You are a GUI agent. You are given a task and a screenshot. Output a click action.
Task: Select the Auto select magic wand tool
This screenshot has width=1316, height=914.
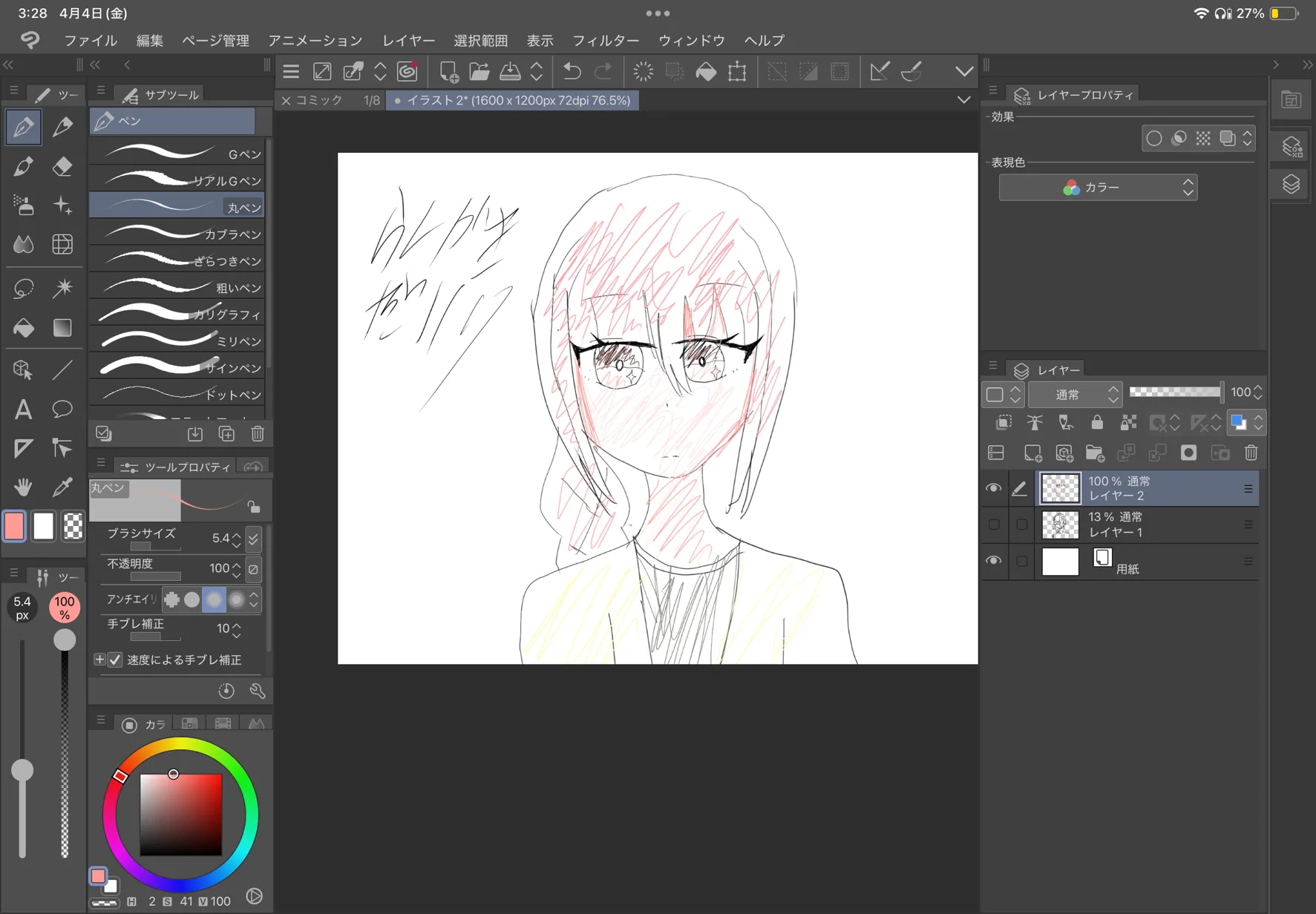click(x=63, y=288)
